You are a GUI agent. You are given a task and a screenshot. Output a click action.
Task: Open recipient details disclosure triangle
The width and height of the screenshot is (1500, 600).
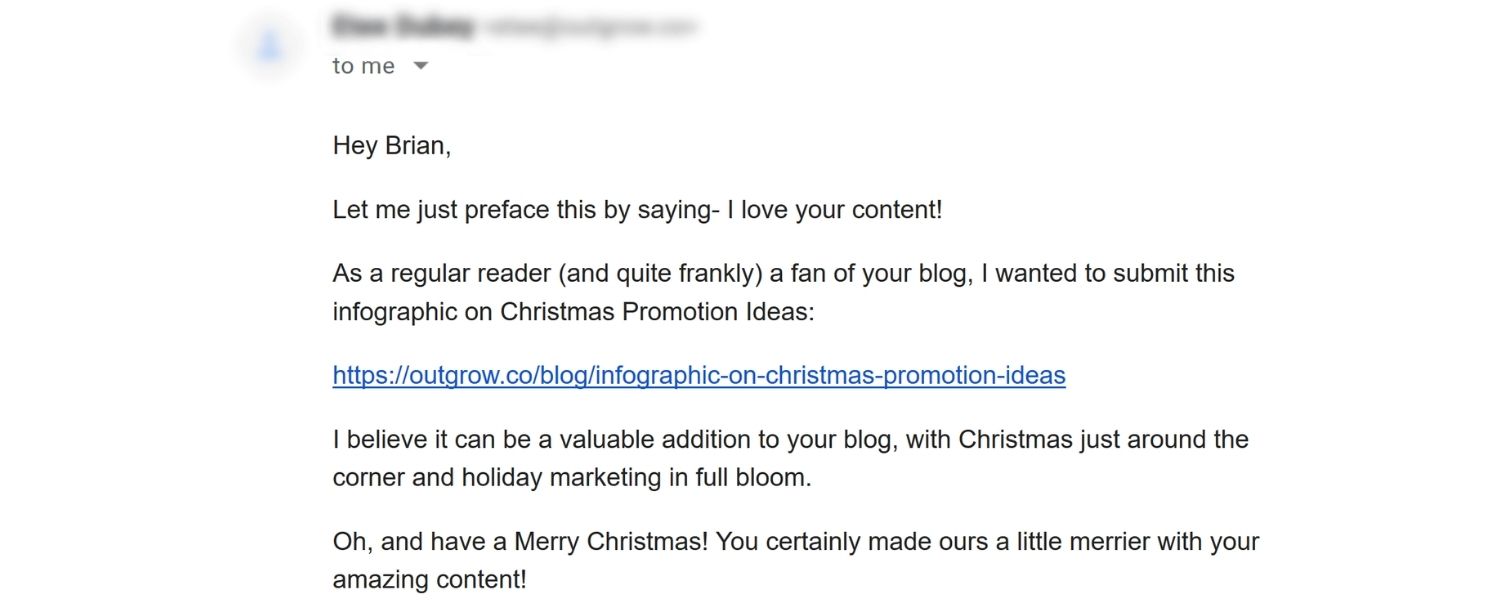click(x=421, y=65)
